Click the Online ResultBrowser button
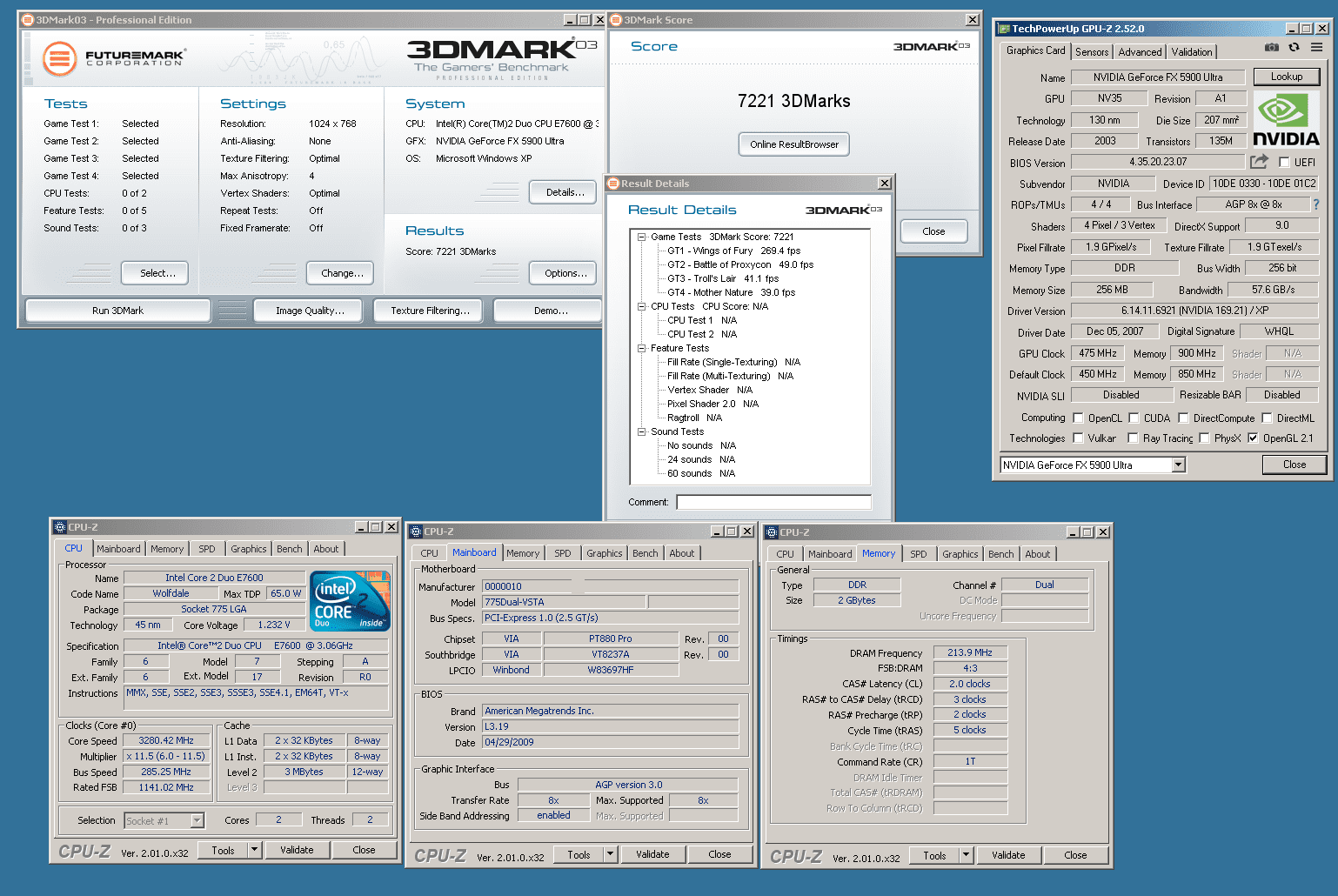Viewport: 1338px width, 896px height. (794, 144)
